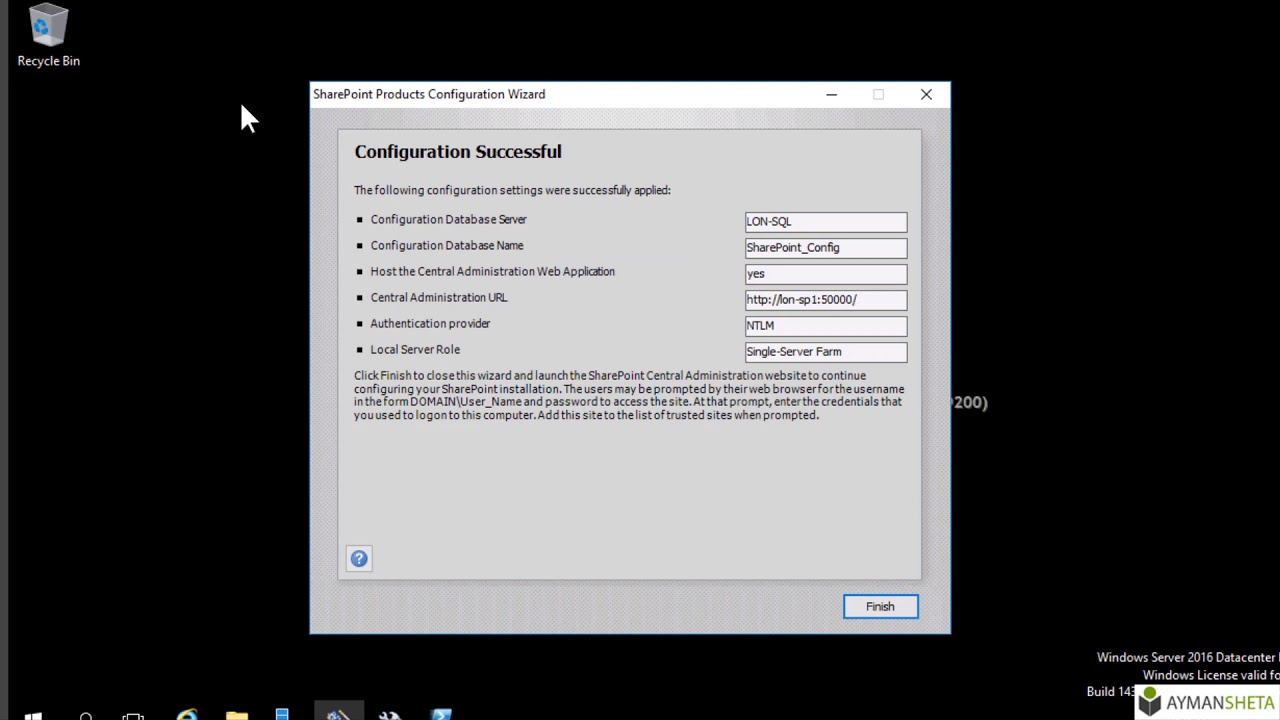
Task: Click the SharePoint Products Configuration Wizard title
Action: point(429,94)
